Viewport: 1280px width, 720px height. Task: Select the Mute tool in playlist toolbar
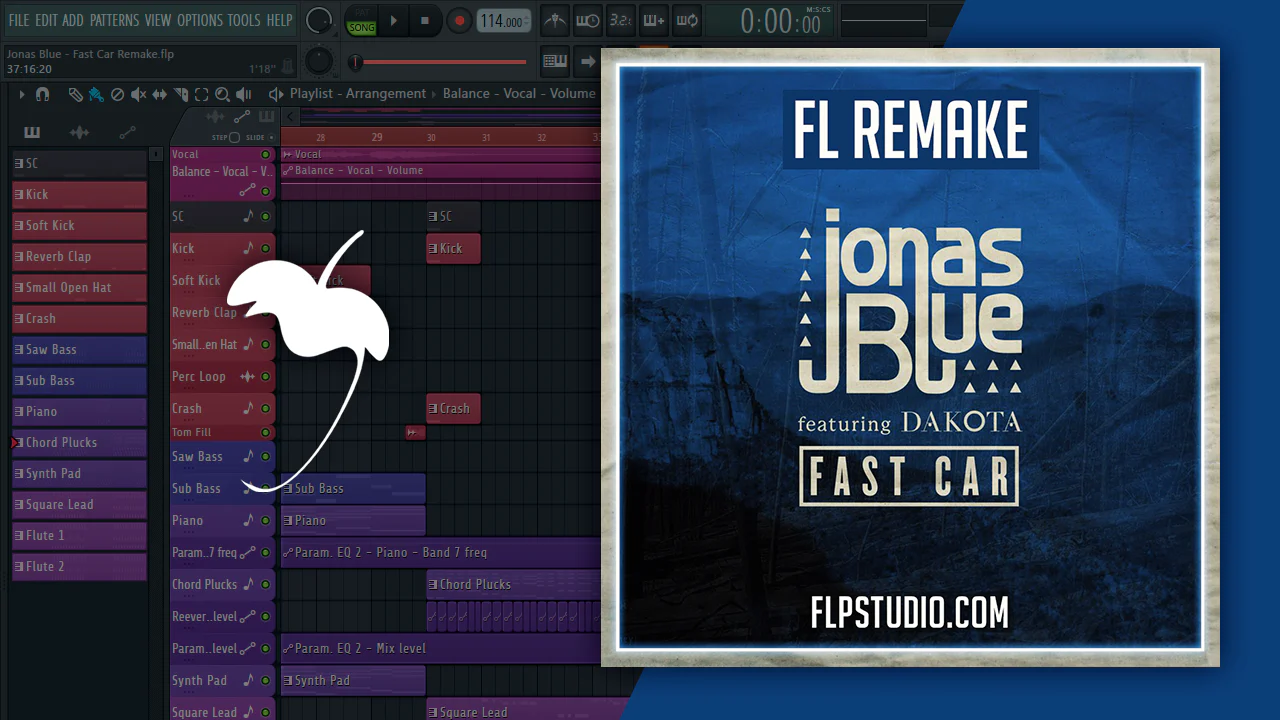coord(138,94)
